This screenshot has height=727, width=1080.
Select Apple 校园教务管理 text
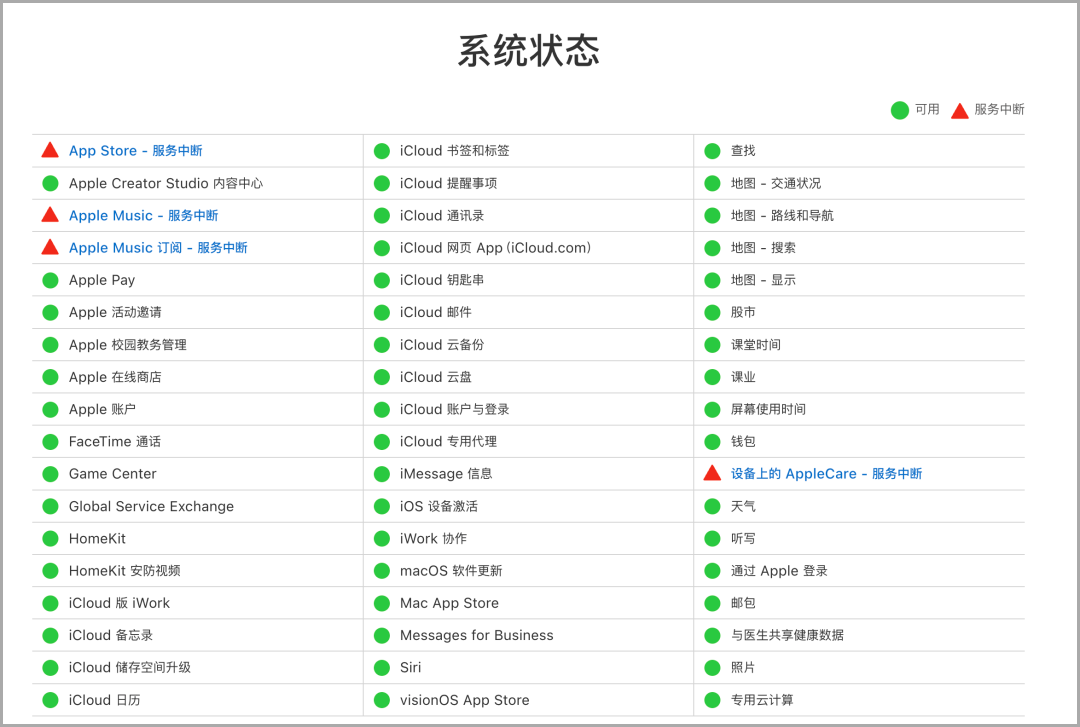127,345
